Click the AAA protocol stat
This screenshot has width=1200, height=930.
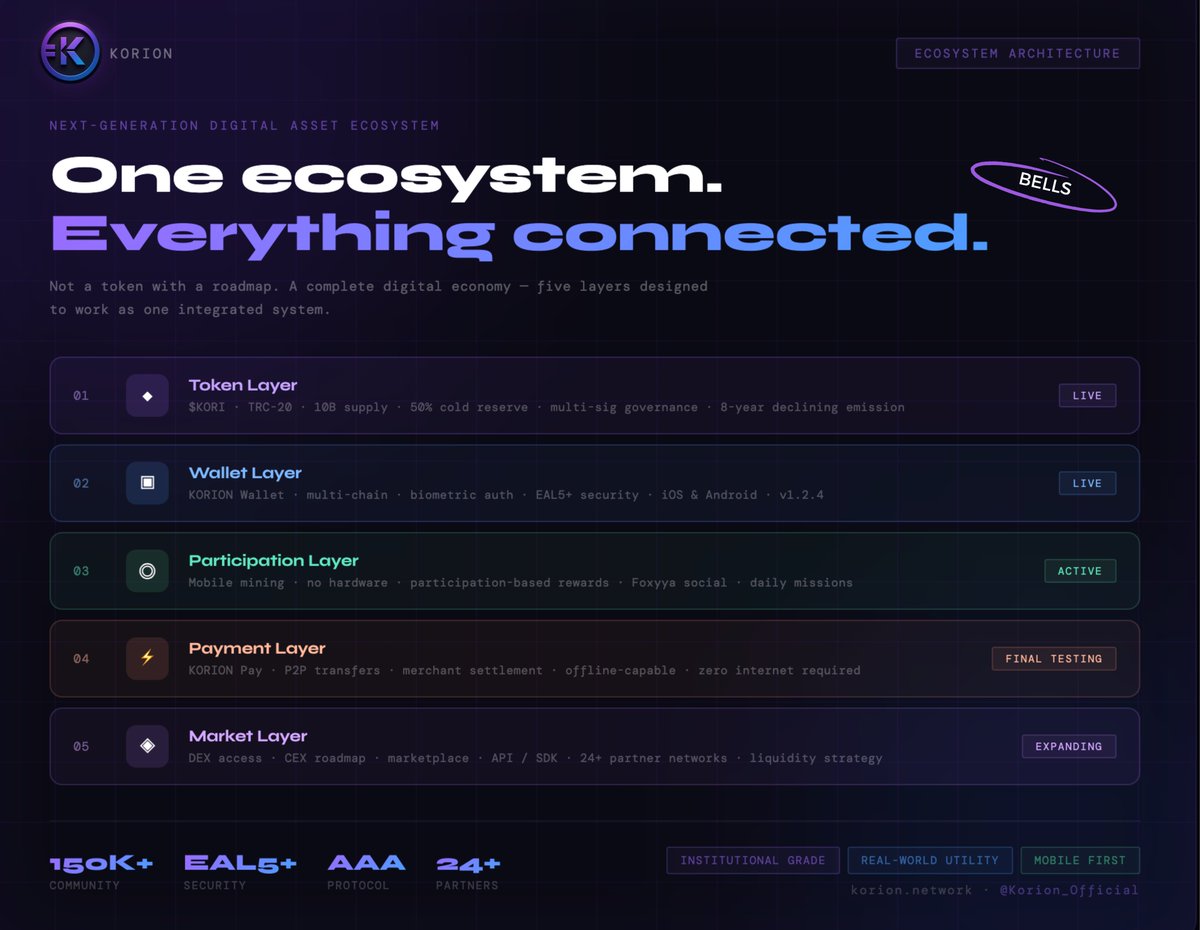coord(366,871)
